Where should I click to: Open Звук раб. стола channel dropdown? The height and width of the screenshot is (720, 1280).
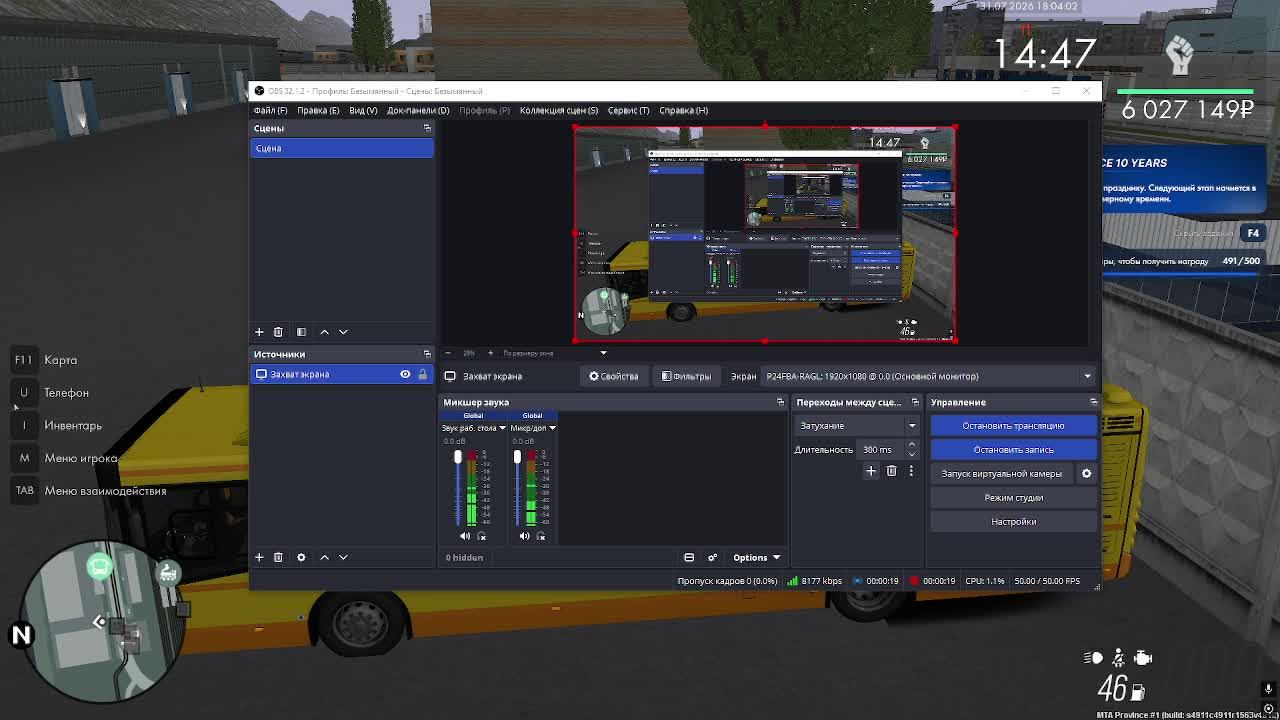[502, 428]
